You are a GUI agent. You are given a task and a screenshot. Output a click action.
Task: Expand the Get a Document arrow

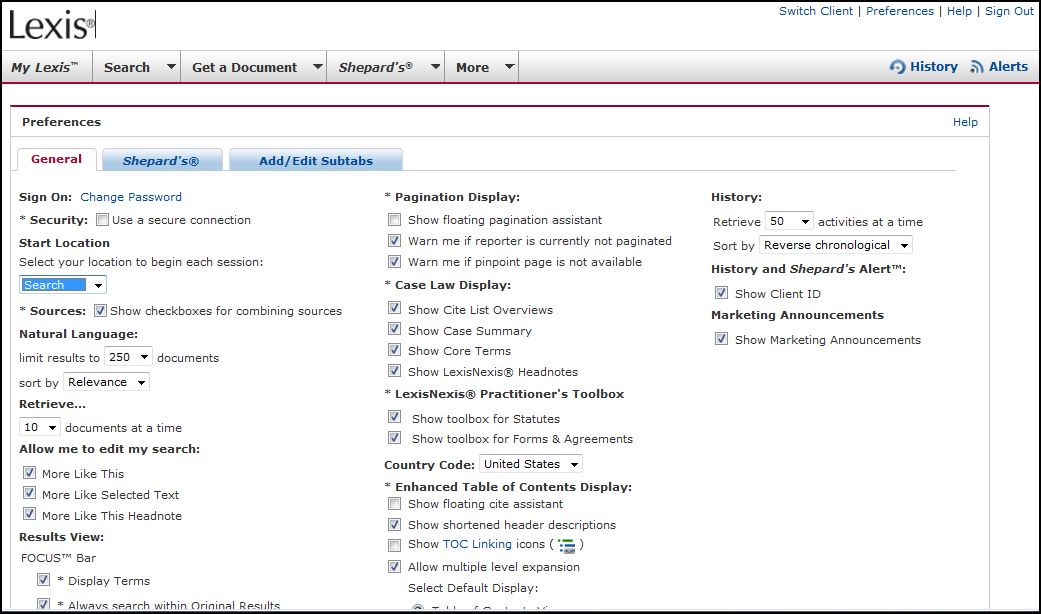tap(317, 67)
